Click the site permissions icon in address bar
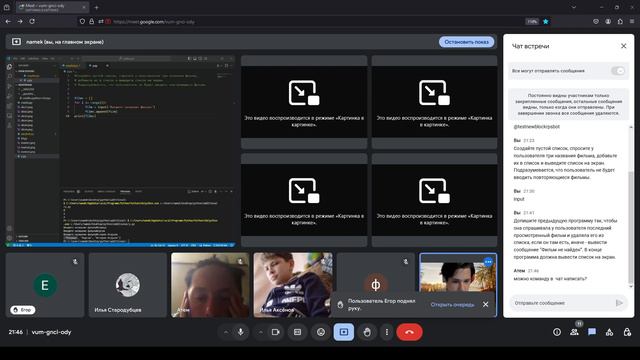This screenshot has width=640, height=360. 101,22
